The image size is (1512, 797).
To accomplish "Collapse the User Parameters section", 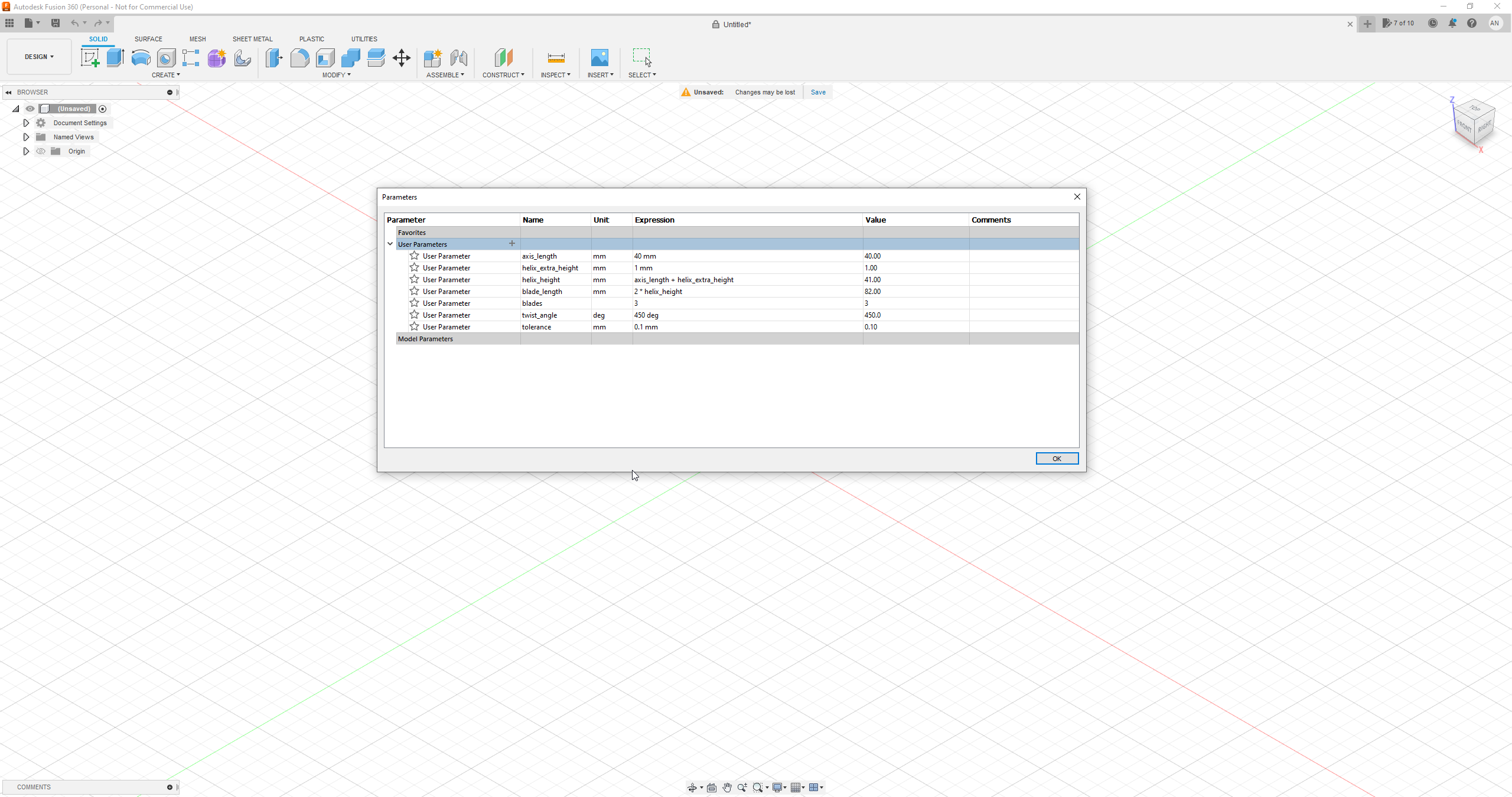I will tap(389, 243).
